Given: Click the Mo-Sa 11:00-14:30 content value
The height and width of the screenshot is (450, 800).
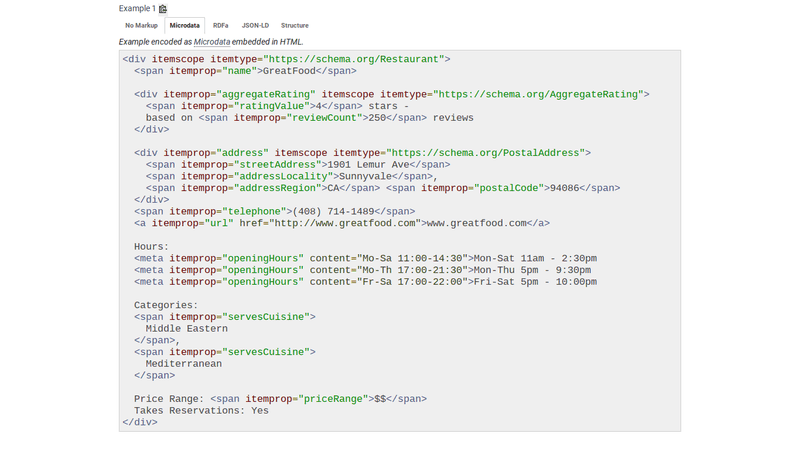Looking at the screenshot, I should click(x=410, y=258).
